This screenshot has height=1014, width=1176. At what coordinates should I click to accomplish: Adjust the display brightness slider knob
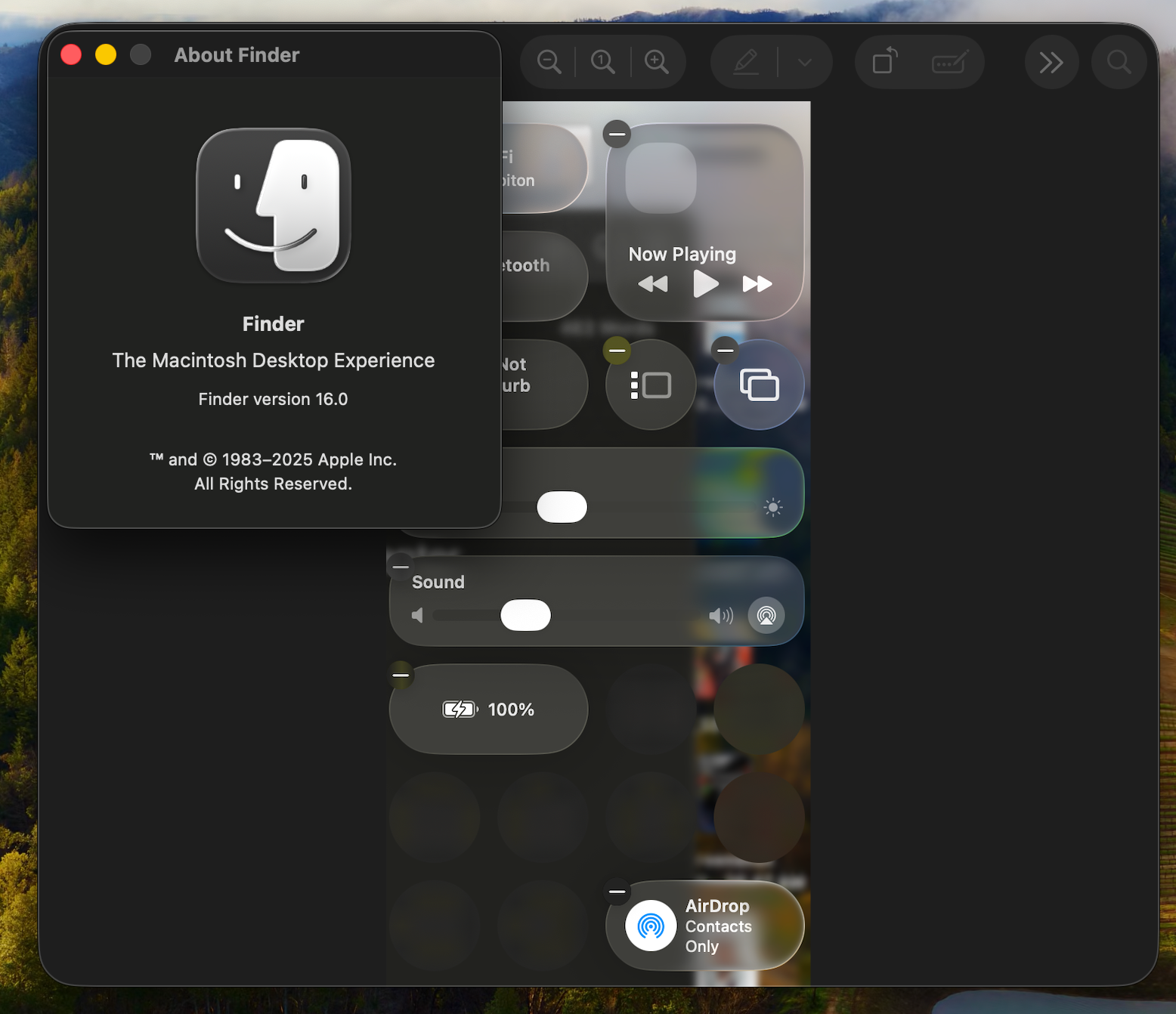pyautogui.click(x=562, y=507)
